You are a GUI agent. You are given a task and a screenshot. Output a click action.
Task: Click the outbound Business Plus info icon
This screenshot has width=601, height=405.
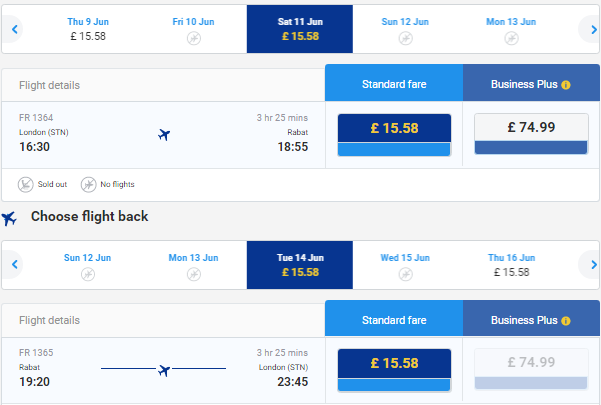[566, 85]
